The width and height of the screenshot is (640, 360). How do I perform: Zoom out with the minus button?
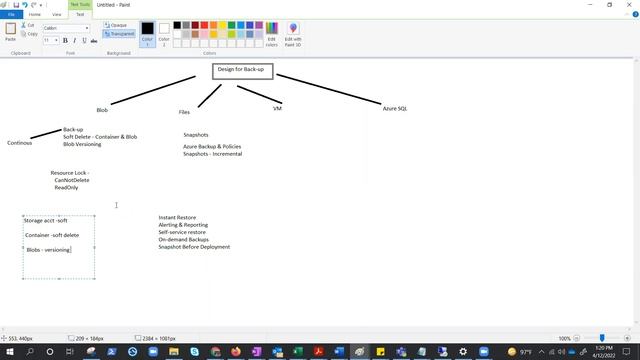pyautogui.click(x=576, y=338)
